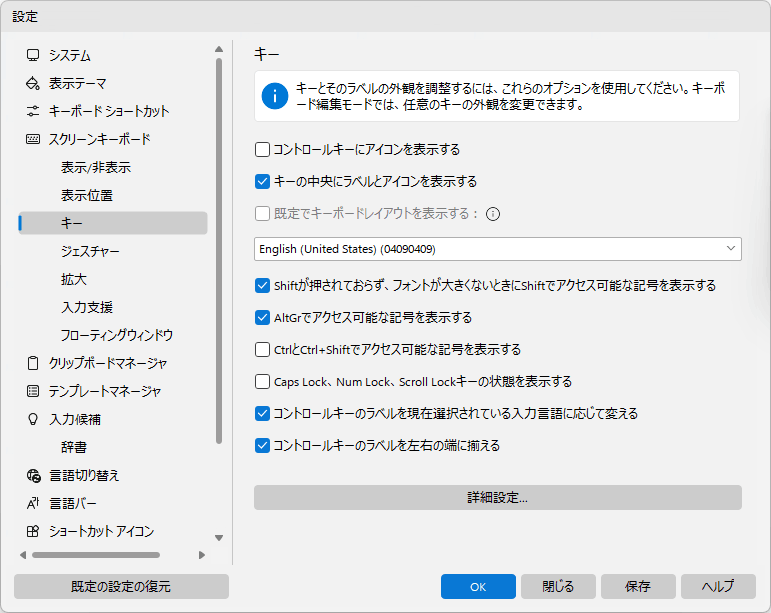The image size is (771, 613).
Task: Uncheck キーの中央にラベルとアイコンを表示する
Action: [263, 181]
